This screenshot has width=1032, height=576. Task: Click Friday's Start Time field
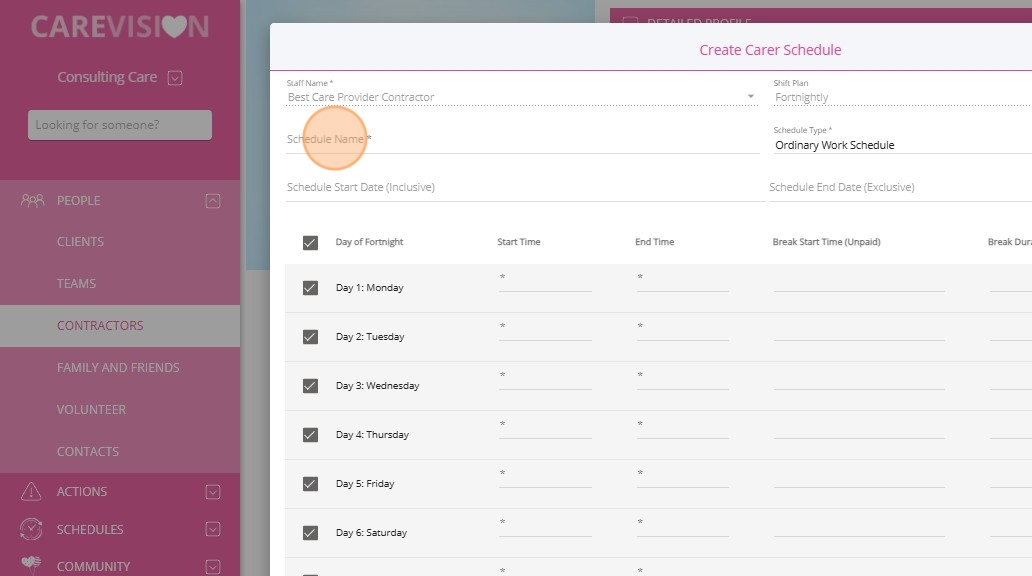pos(545,478)
